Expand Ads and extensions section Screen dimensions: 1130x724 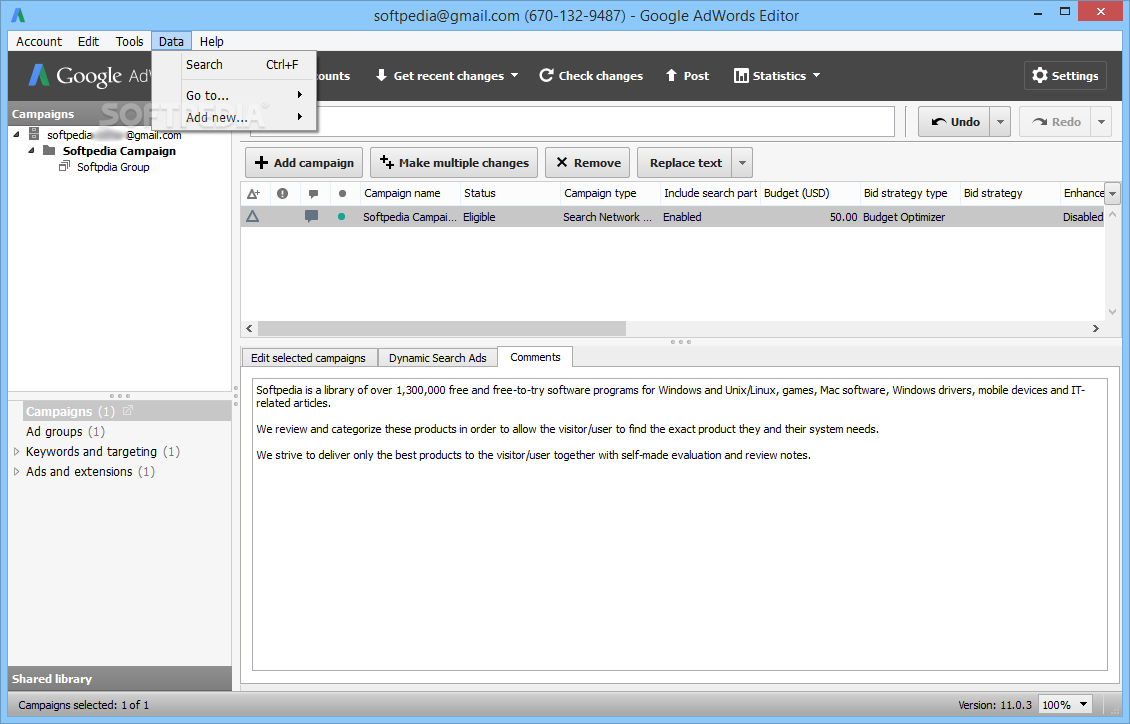click(17, 472)
